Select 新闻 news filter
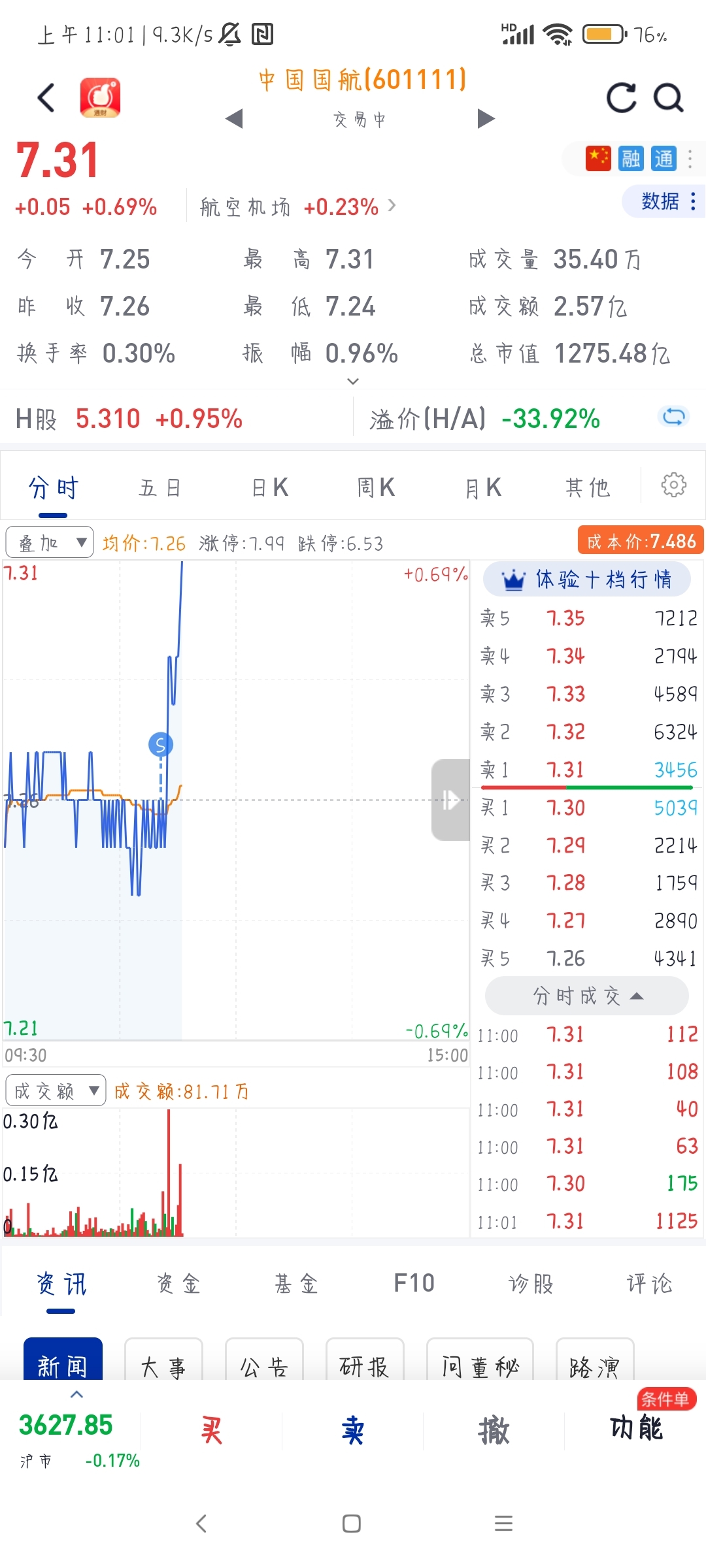 63,1359
